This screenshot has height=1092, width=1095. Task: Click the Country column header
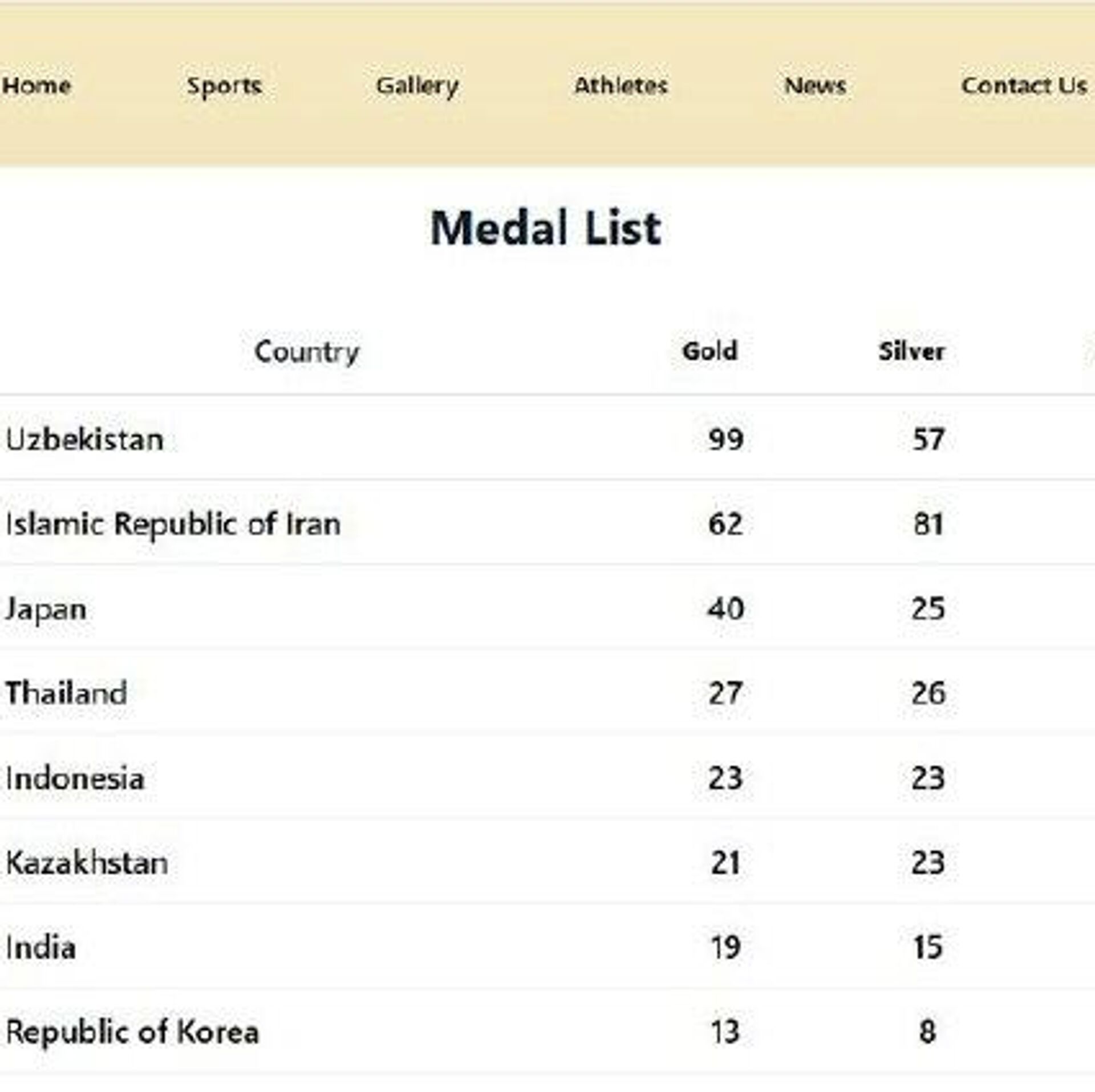[x=307, y=351]
